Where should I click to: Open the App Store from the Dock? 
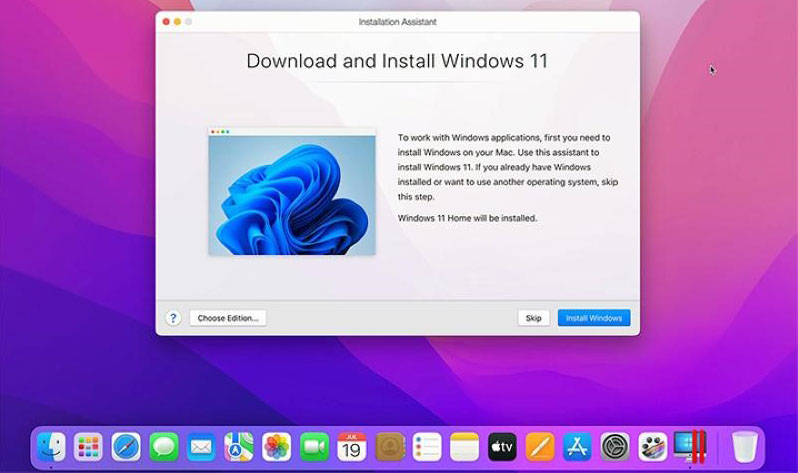577,447
